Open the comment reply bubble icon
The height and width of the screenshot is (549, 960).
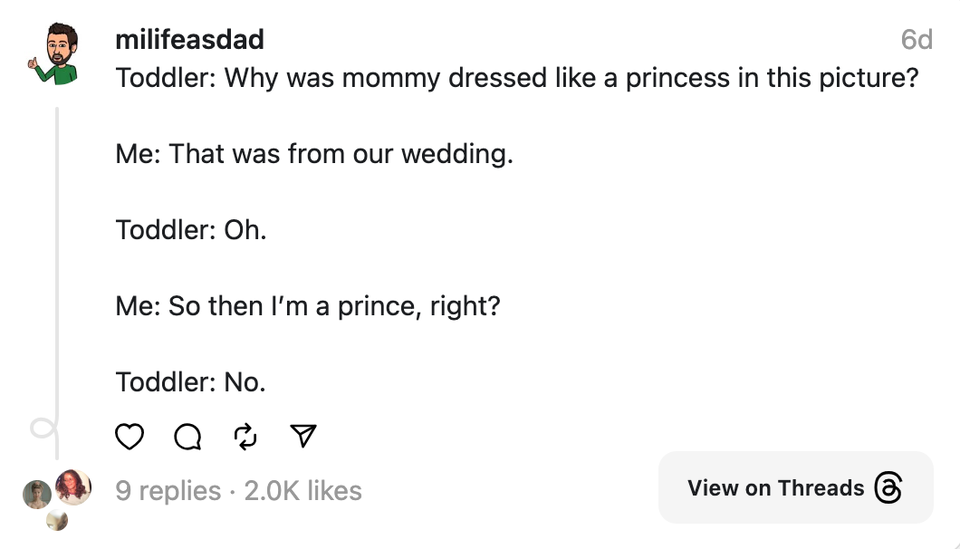(x=187, y=437)
